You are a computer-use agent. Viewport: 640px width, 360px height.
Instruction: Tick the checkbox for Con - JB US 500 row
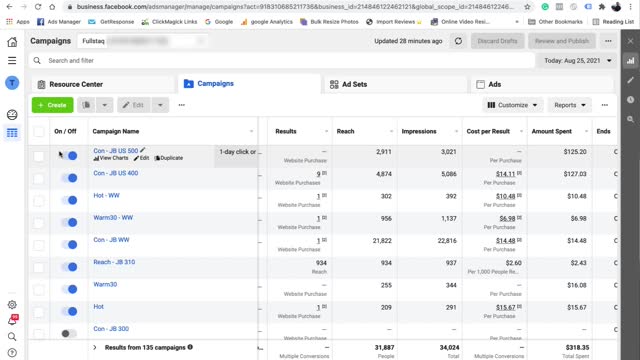pos(39,156)
